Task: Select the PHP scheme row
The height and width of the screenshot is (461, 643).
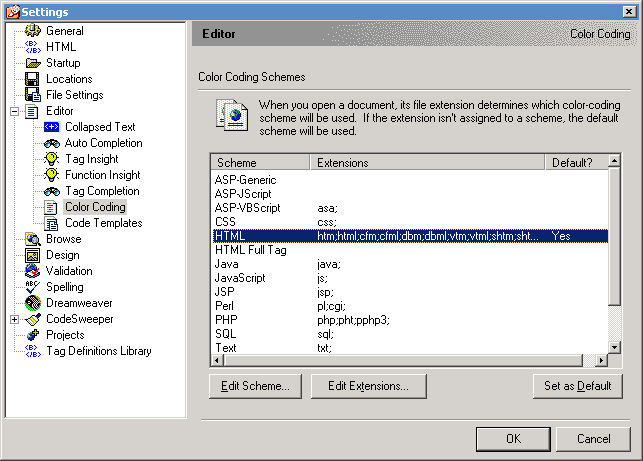Action: [410, 320]
